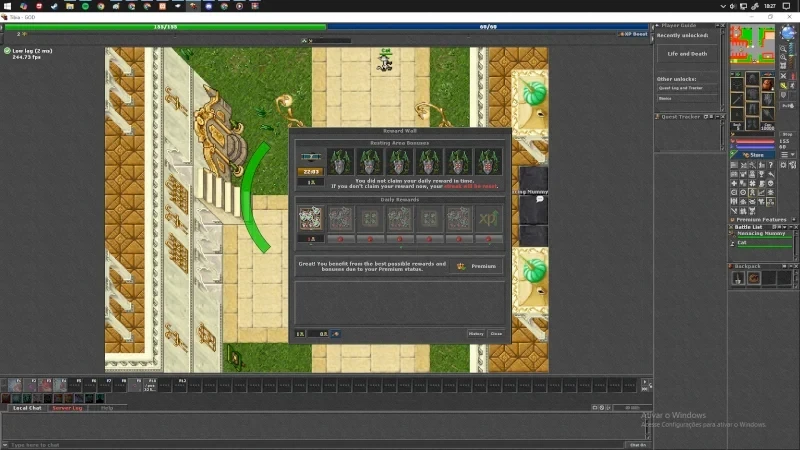Viewport: 800px width, 450px height.
Task: Select the XP boost daily reward
Action: (488, 219)
